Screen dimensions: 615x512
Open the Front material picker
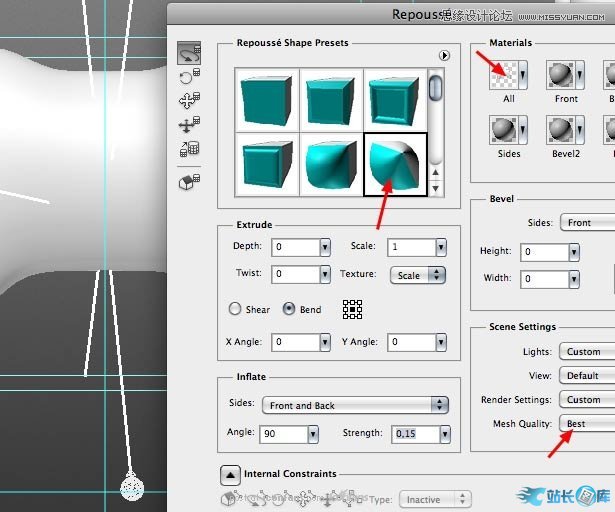(x=566, y=76)
